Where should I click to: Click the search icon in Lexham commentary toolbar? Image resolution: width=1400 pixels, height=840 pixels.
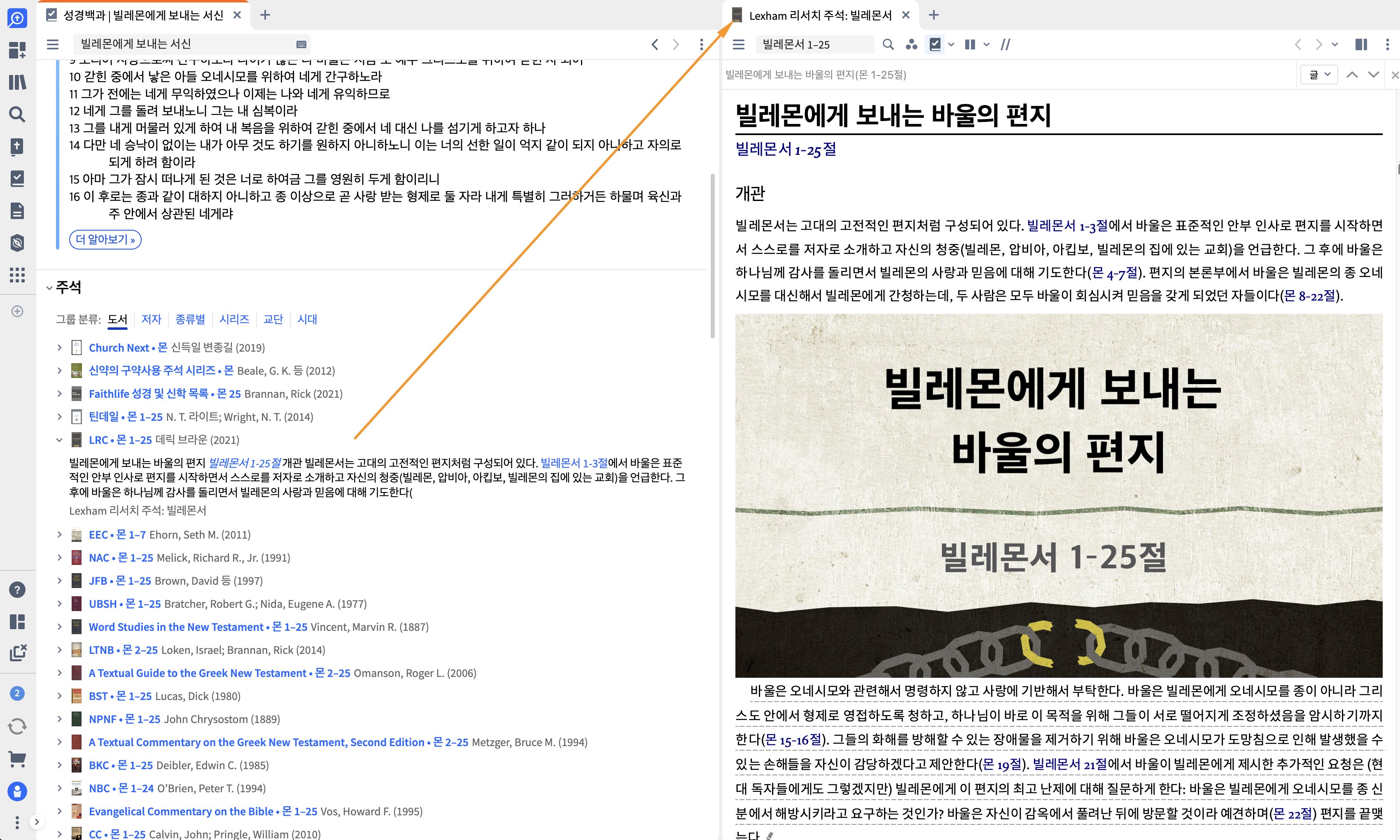coord(889,44)
